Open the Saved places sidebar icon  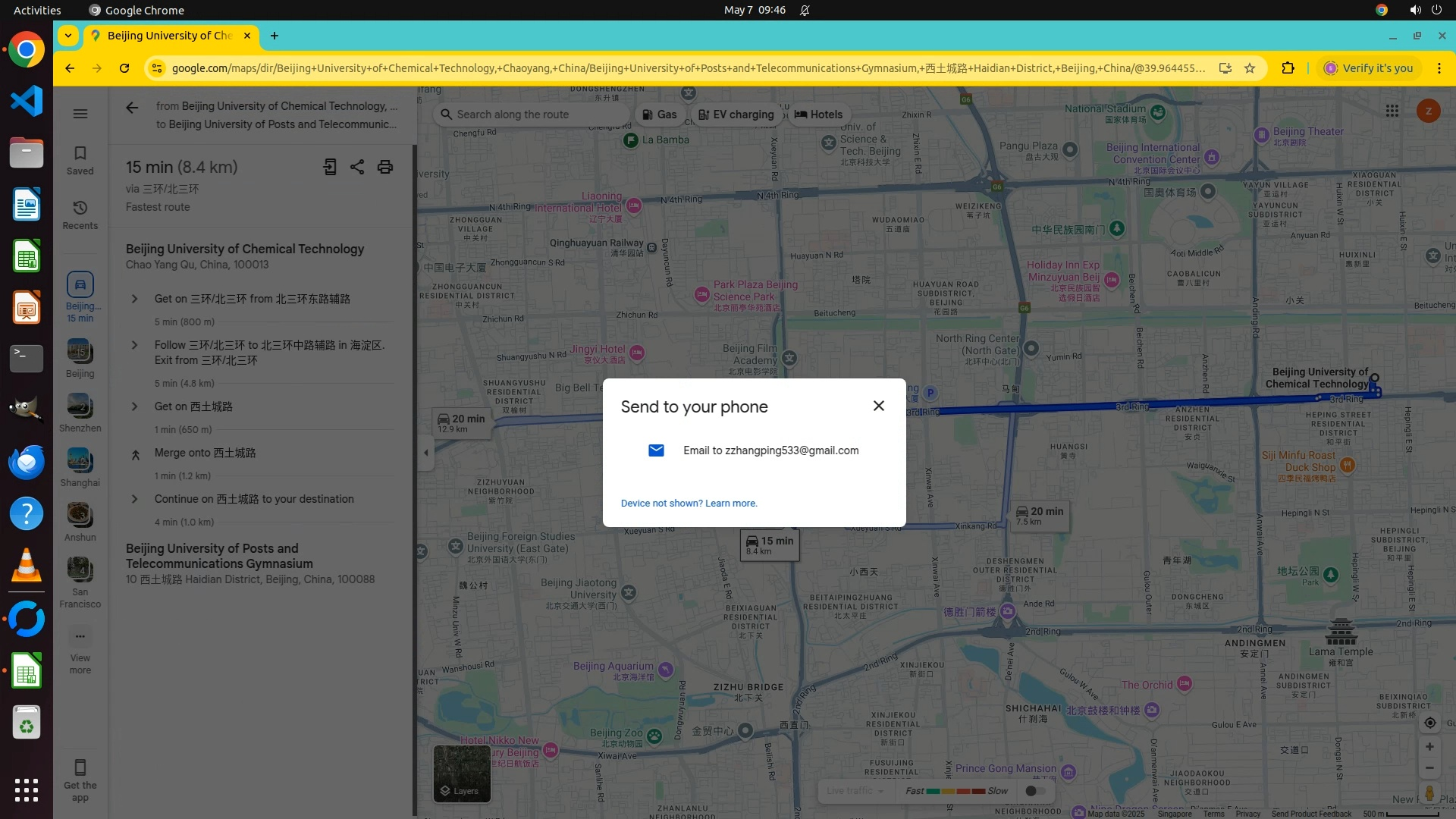[x=80, y=160]
